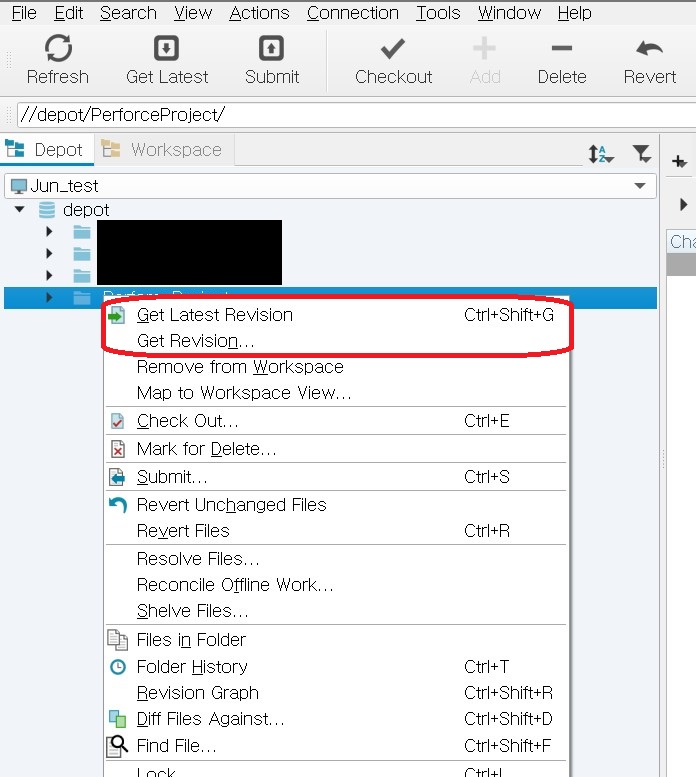The width and height of the screenshot is (696, 777).
Task: Open the Jun_test workspace dropdown
Action: click(639, 186)
